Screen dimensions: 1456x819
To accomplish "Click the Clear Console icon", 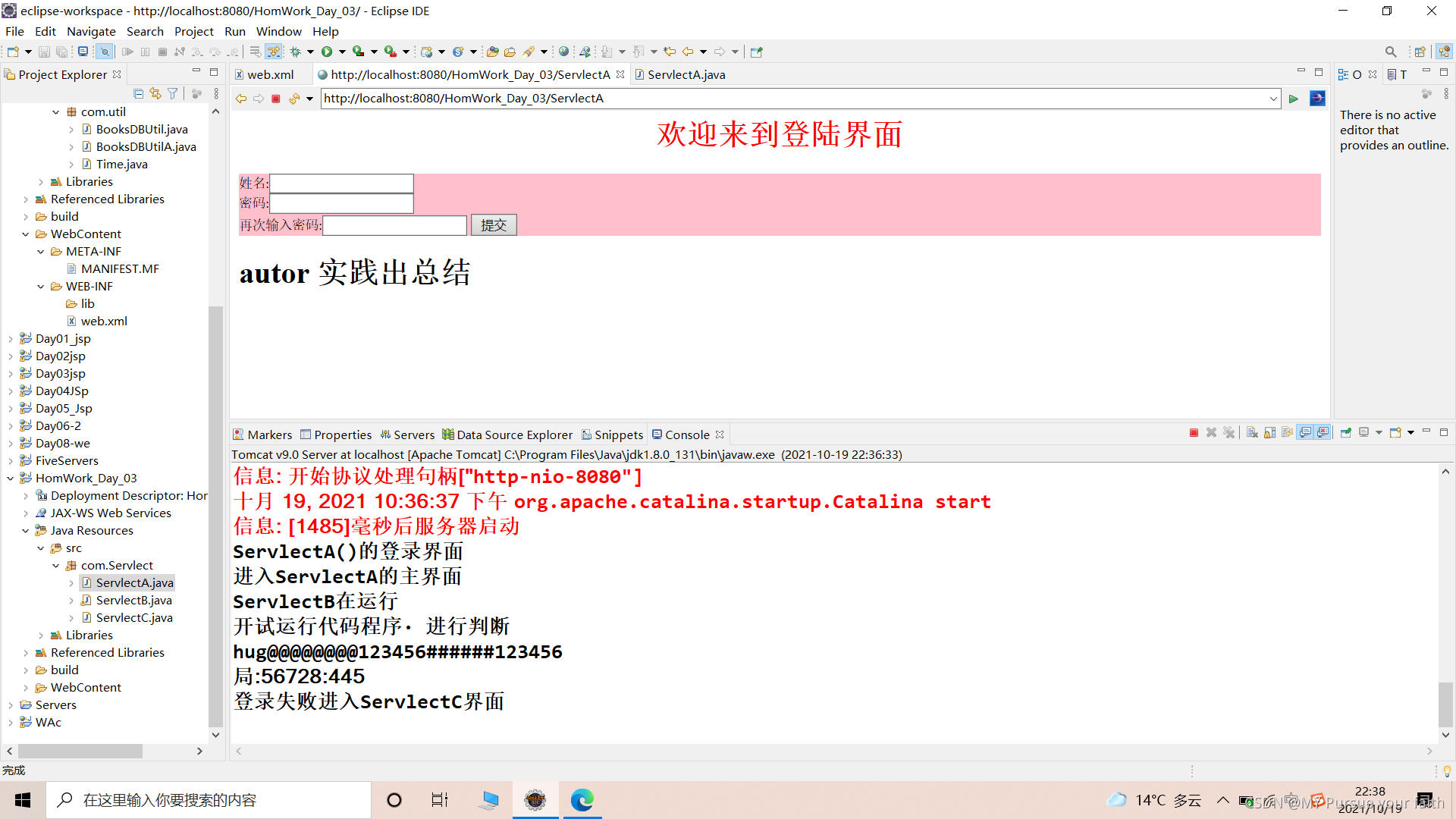I will (1252, 433).
